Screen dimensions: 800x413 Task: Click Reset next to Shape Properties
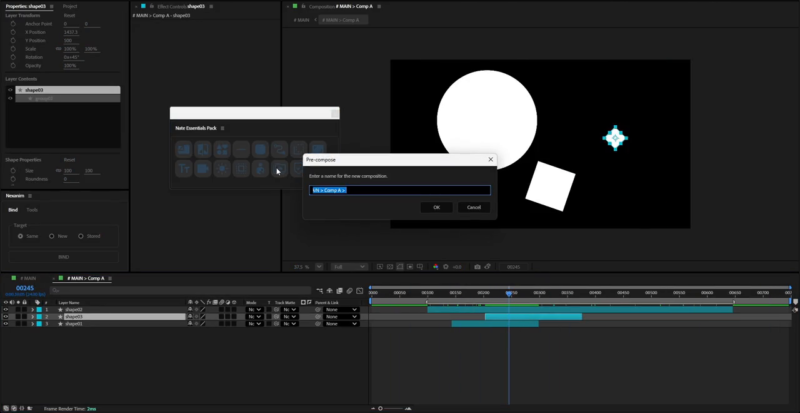point(69,160)
